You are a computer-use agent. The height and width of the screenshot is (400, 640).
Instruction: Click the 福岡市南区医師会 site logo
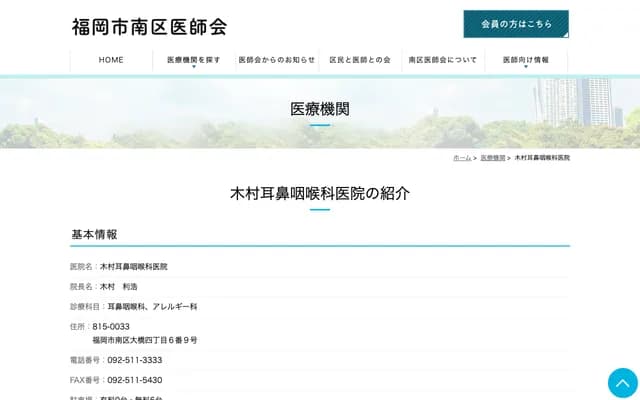pyautogui.click(x=149, y=26)
